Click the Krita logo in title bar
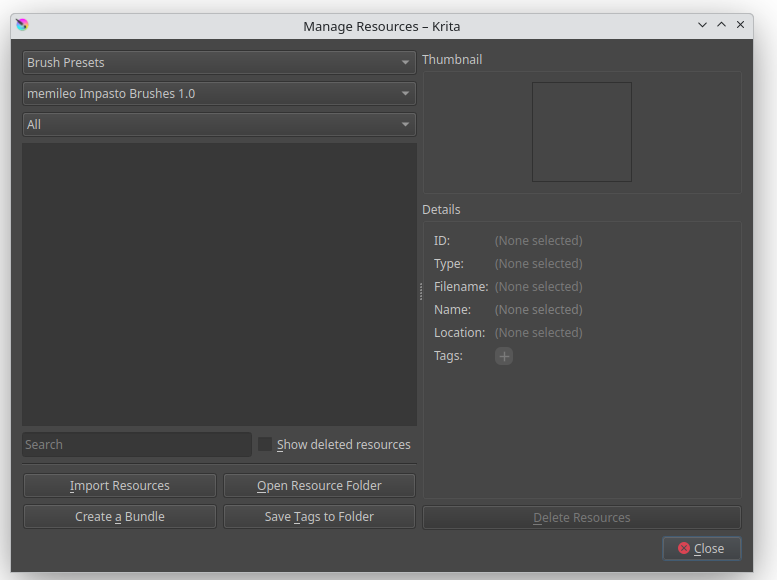Screen dimensions: 777x580 23,26
